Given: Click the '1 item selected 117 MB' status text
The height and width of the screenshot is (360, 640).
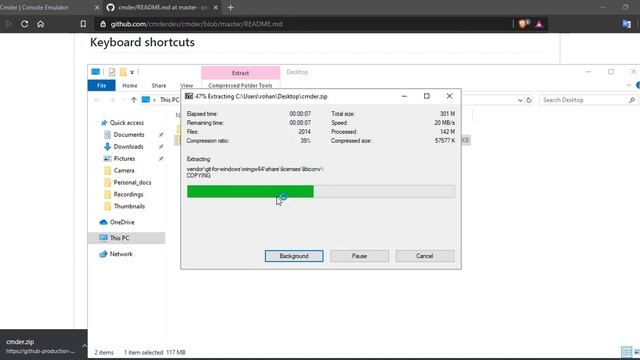Looking at the screenshot, I should click(154, 352).
